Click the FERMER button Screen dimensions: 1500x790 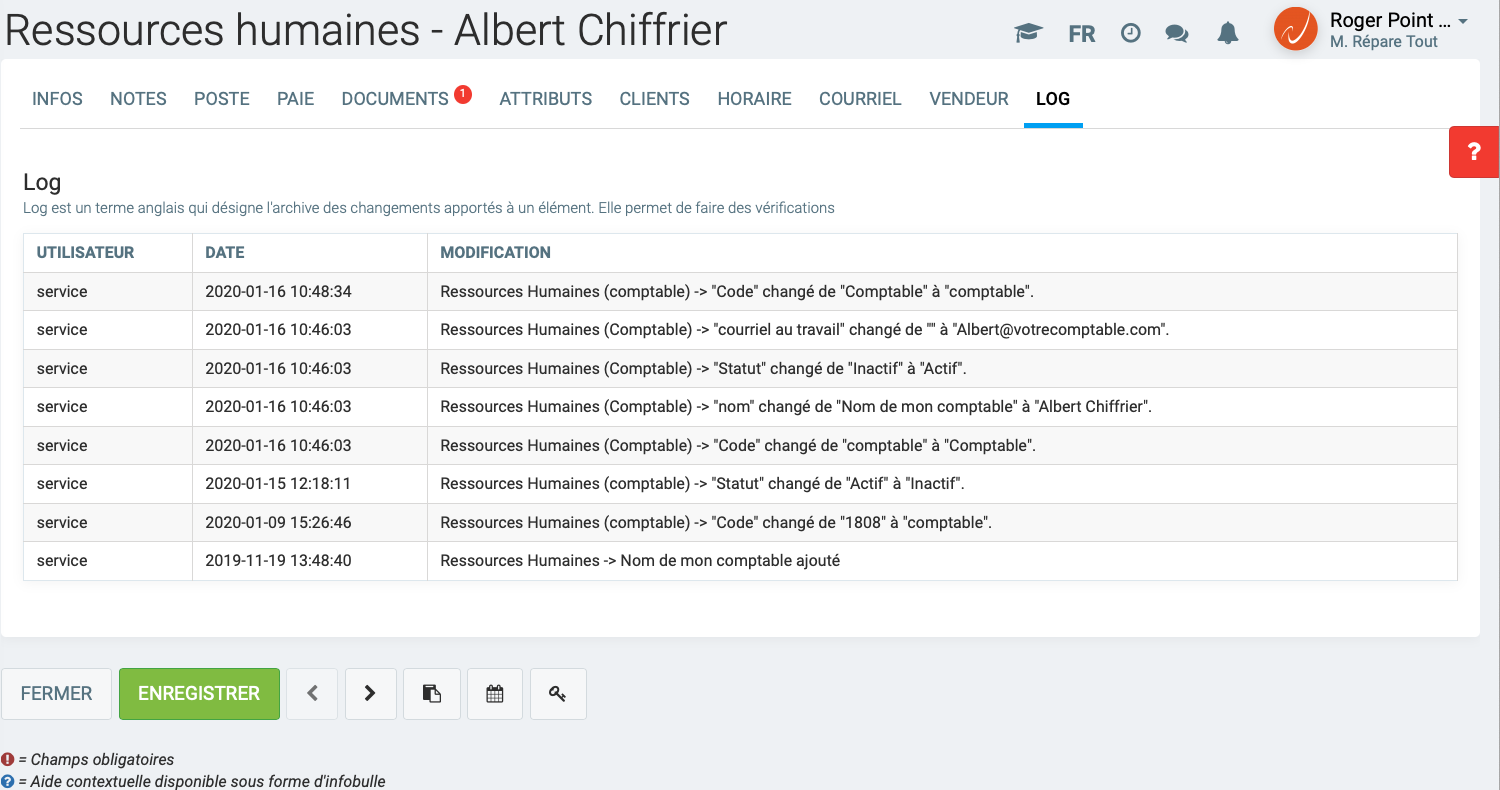click(56, 693)
